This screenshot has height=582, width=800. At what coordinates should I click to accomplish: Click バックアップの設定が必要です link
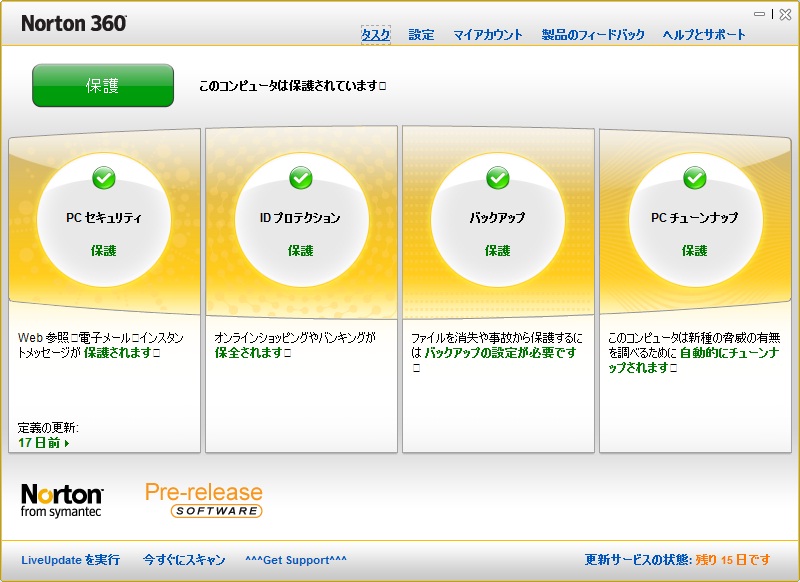(501, 353)
